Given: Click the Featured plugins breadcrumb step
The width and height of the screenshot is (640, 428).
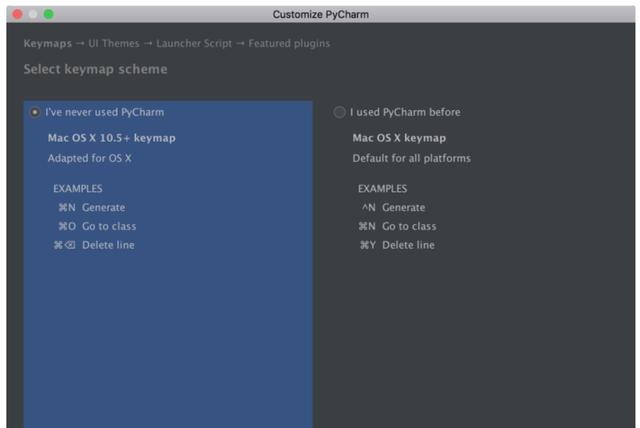Looking at the screenshot, I should point(289,43).
